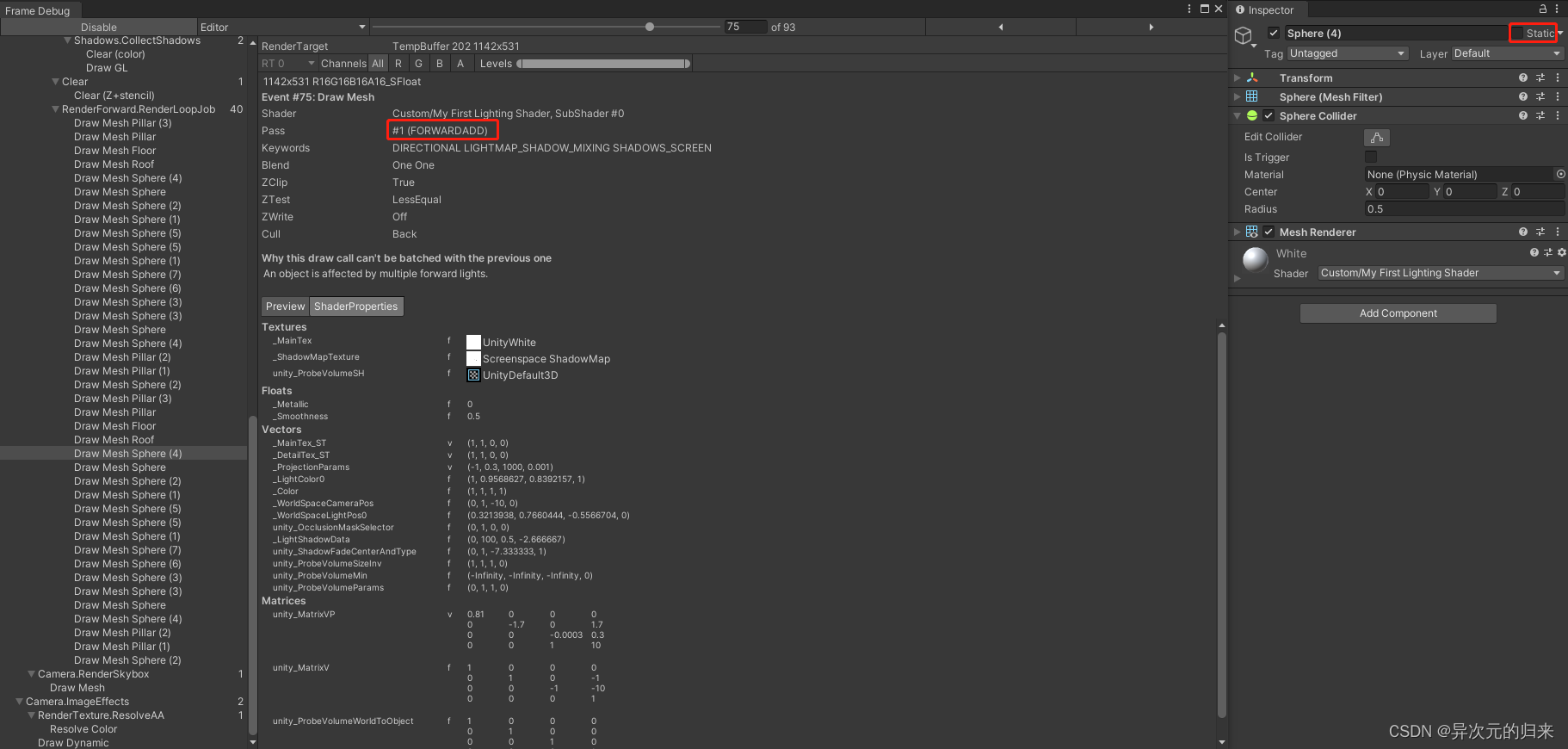The width and height of the screenshot is (1568, 749).
Task: Select the Inspector tab
Action: tap(1269, 9)
